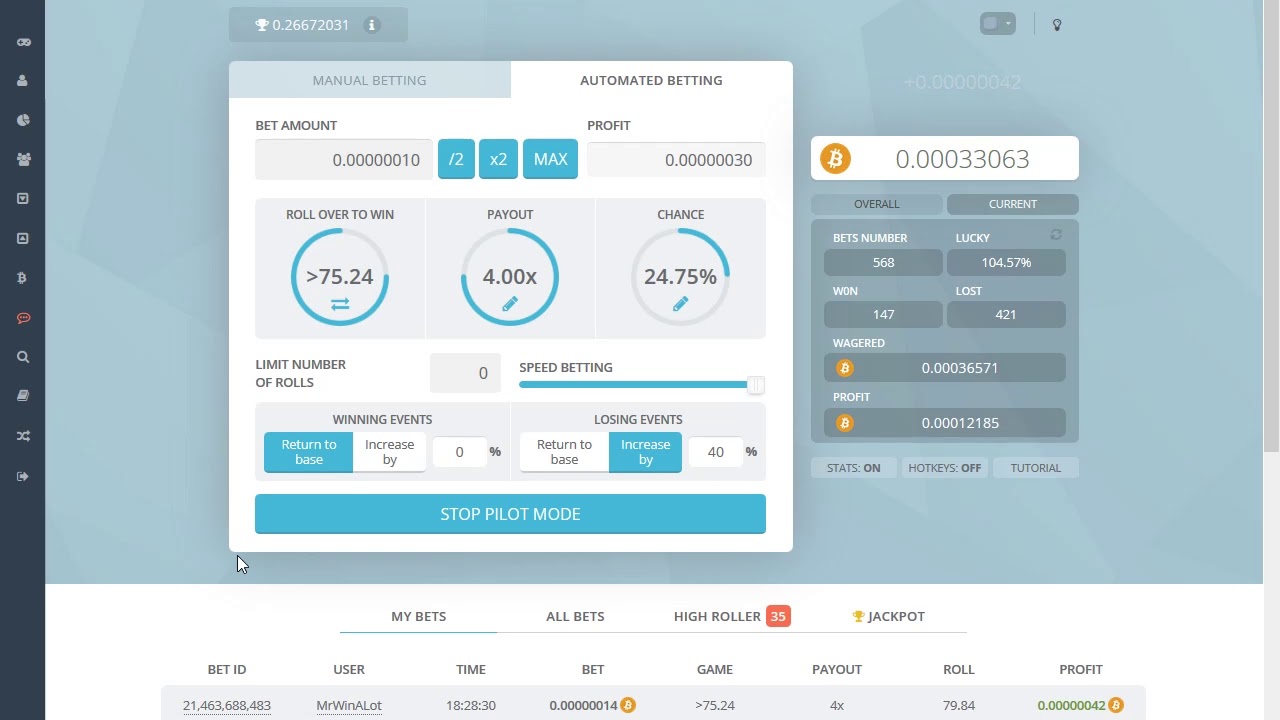Open the single-user profile icon in sidebar
This screenshot has height=720, width=1280.
(23, 81)
